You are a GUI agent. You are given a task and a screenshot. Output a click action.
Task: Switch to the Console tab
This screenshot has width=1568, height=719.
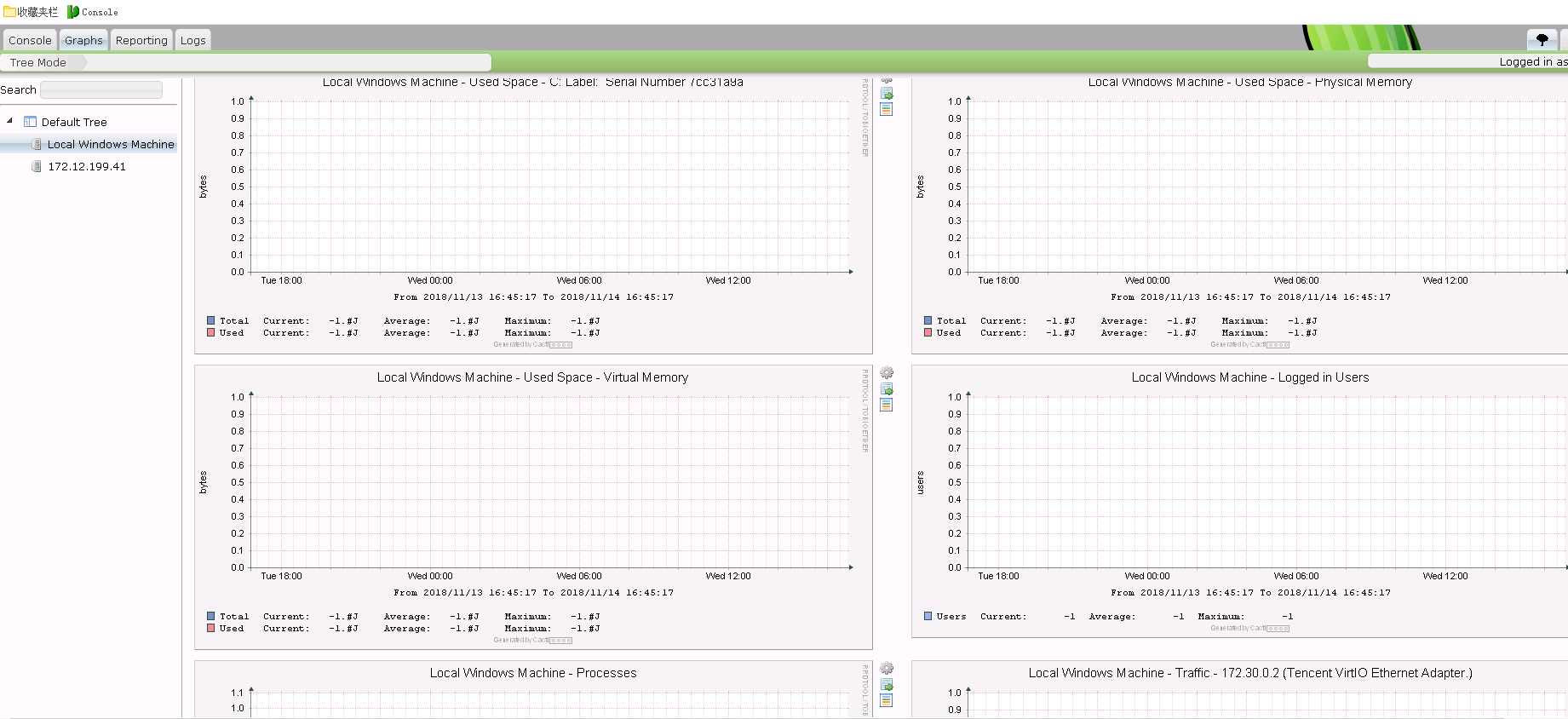30,40
